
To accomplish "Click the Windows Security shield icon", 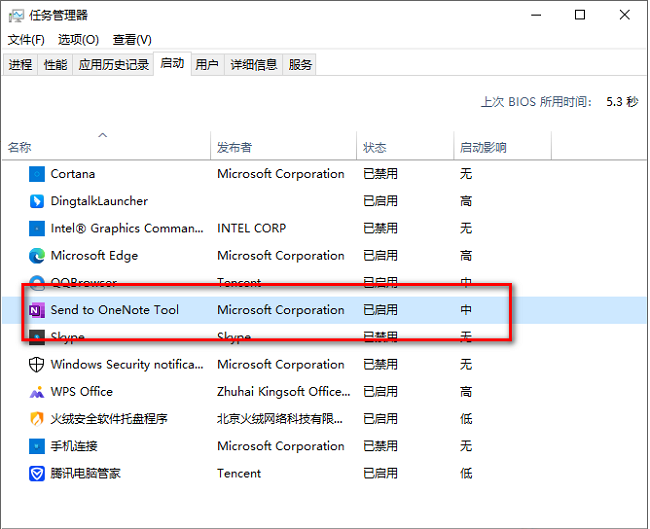I will (36, 365).
